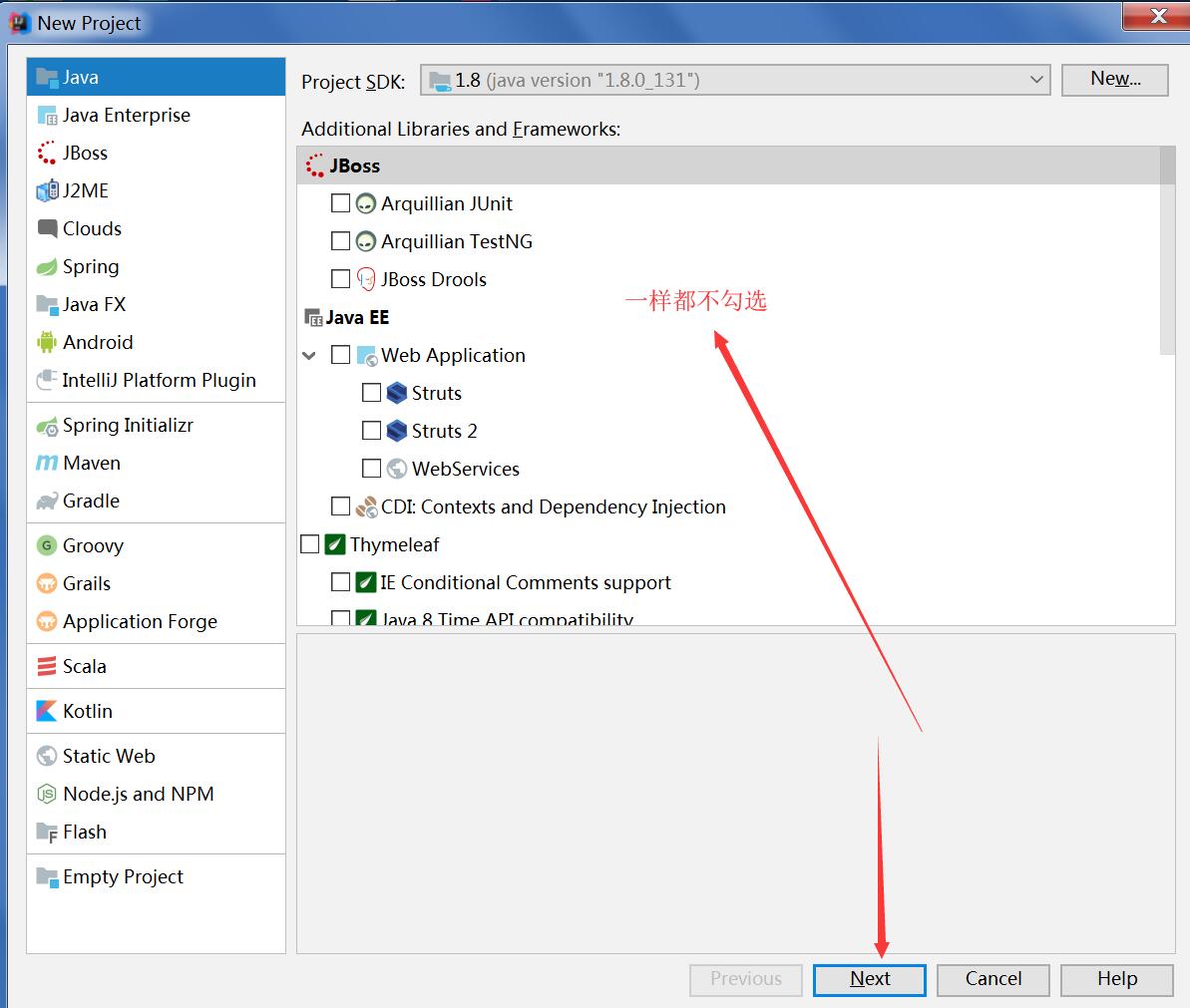Select Gradle project type
The height and width of the screenshot is (1008, 1190).
(156, 501)
